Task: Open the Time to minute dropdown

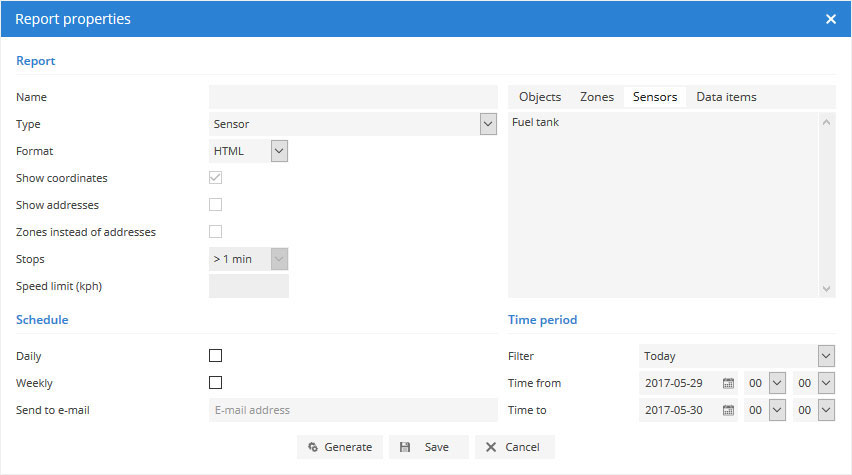Action: [825, 410]
